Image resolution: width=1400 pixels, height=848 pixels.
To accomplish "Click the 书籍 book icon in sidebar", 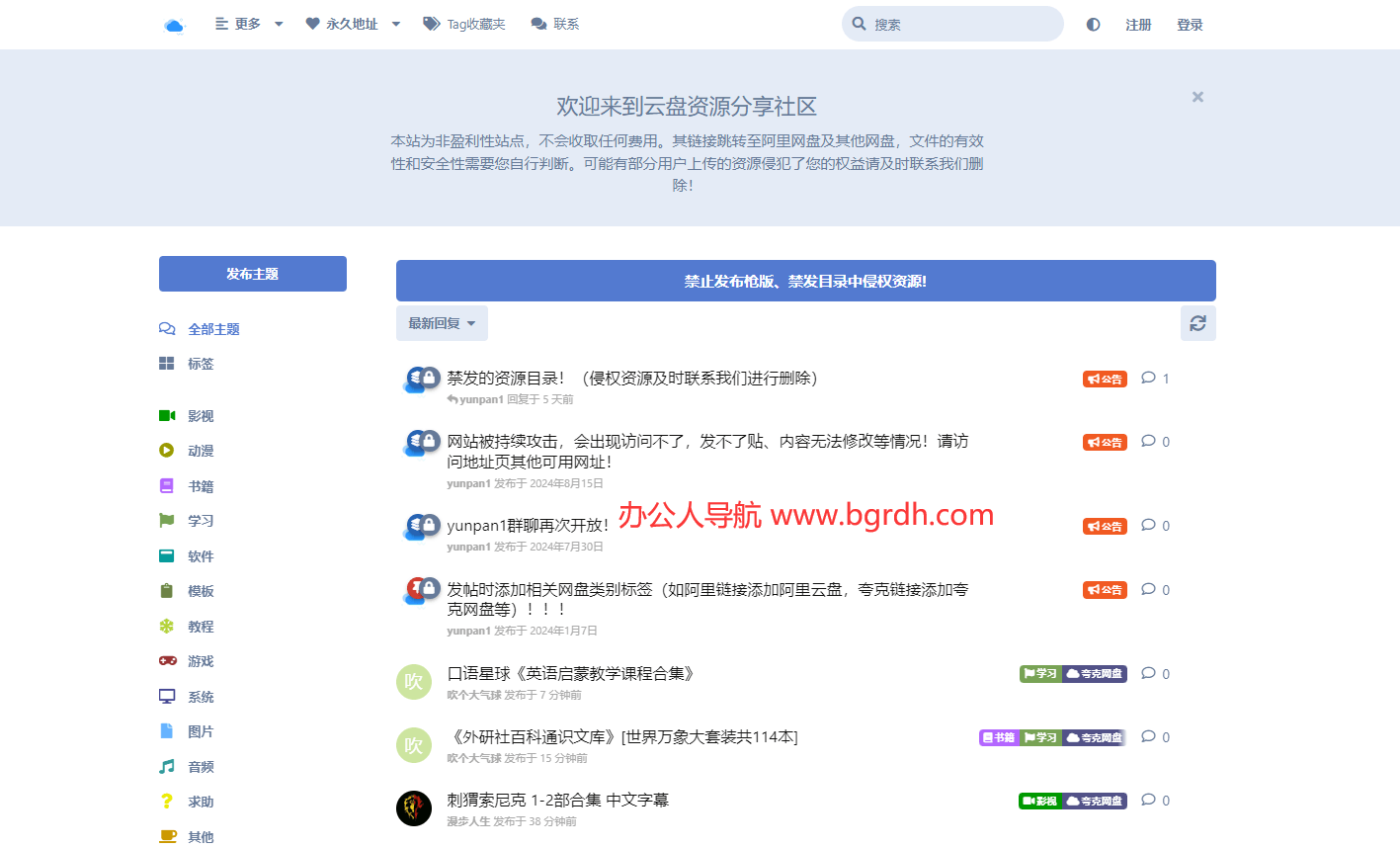I will (167, 485).
